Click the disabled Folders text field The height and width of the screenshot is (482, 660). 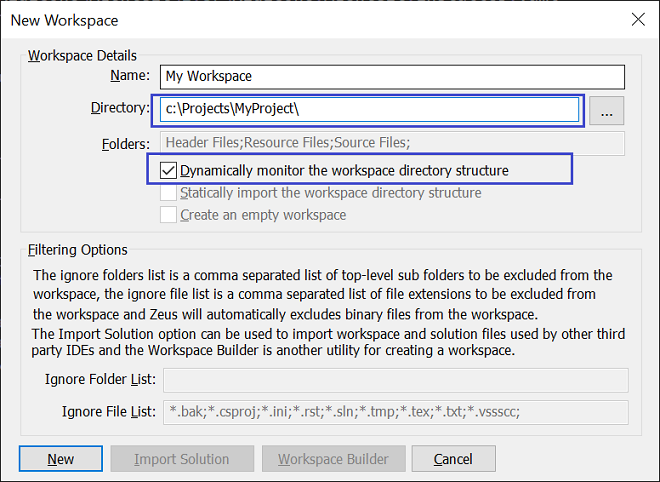pos(392,143)
